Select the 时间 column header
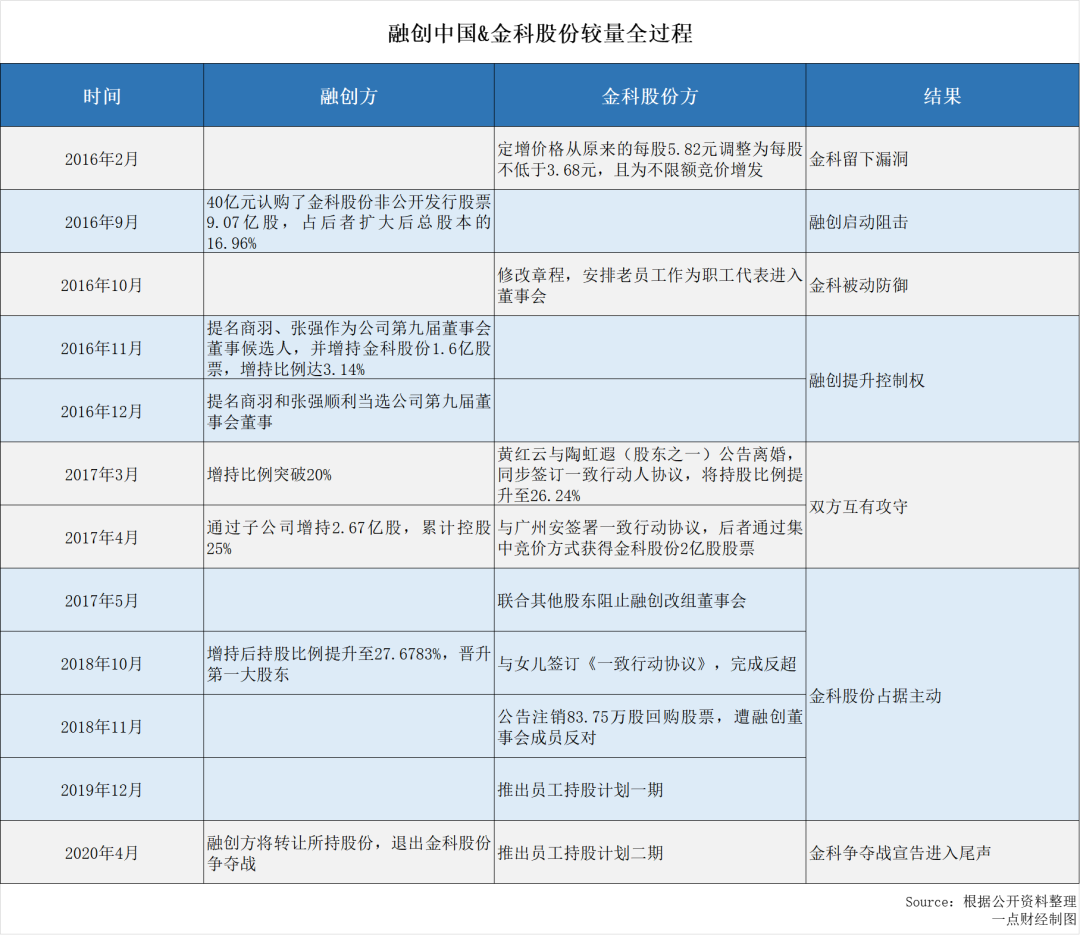1080x935 pixels. point(101,96)
